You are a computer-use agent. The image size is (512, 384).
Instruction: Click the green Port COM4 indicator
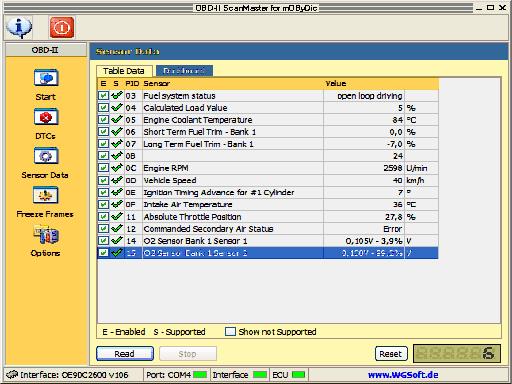click(200, 375)
